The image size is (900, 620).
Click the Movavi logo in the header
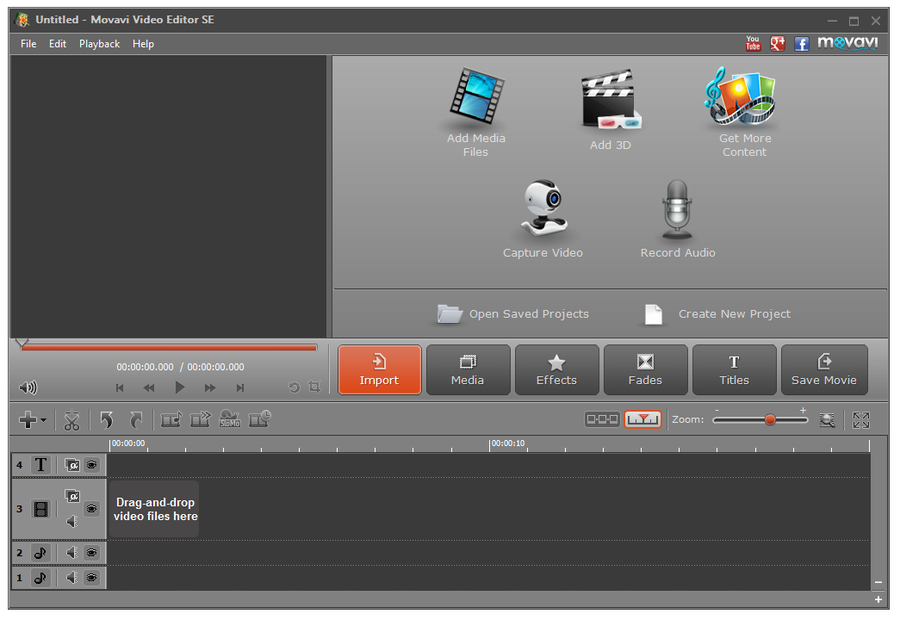pyautogui.click(x=848, y=42)
